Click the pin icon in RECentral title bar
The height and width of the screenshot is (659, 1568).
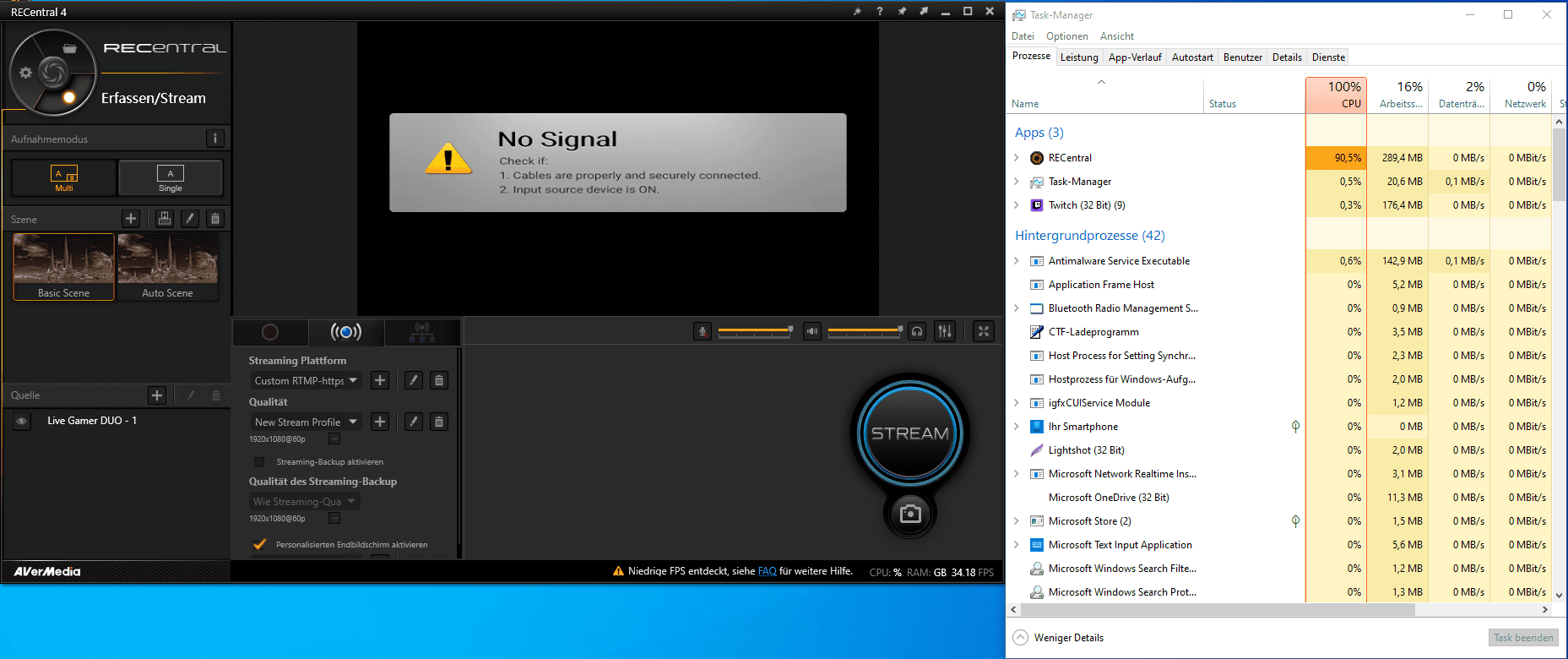coord(902,11)
